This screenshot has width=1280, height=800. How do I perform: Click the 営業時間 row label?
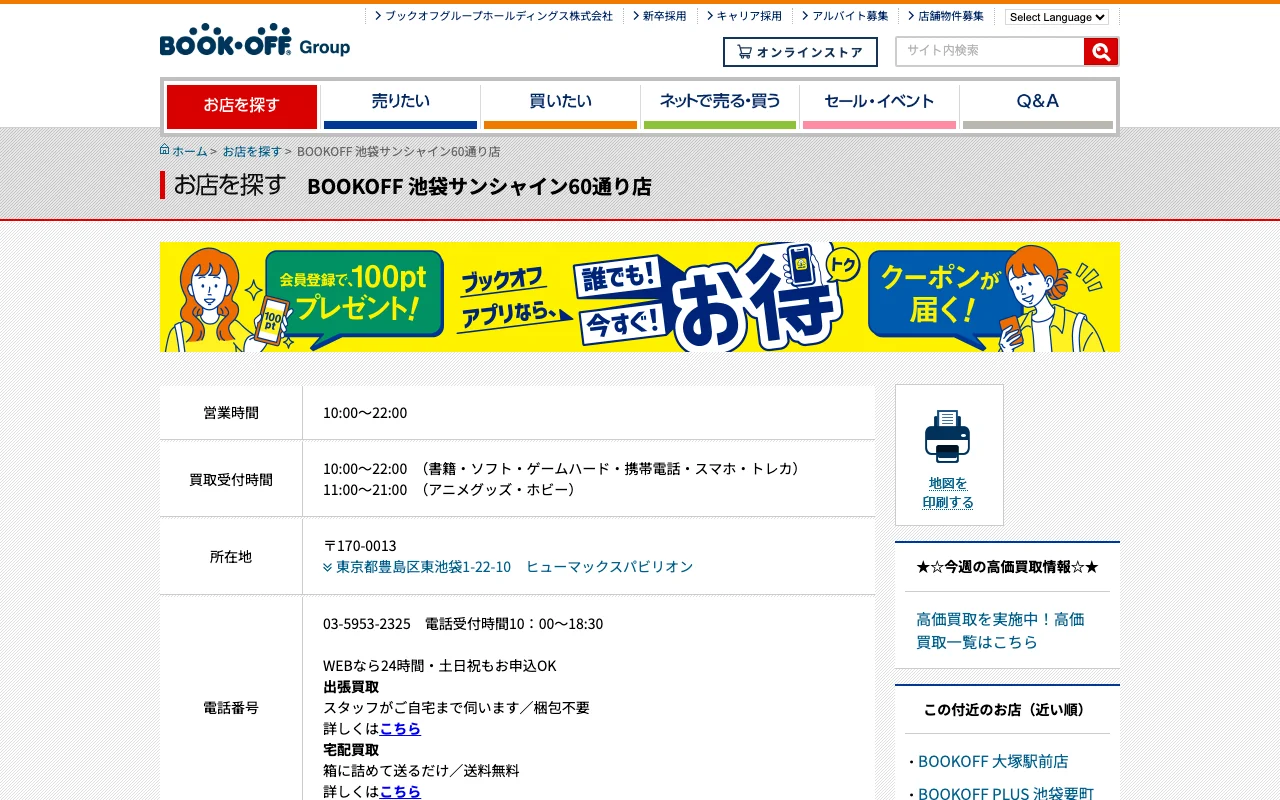pyautogui.click(x=231, y=412)
